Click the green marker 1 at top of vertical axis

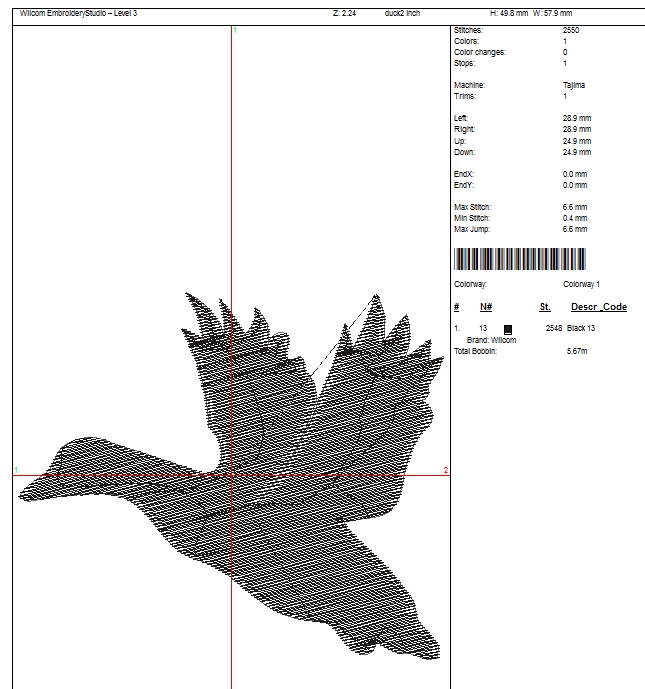234,31
